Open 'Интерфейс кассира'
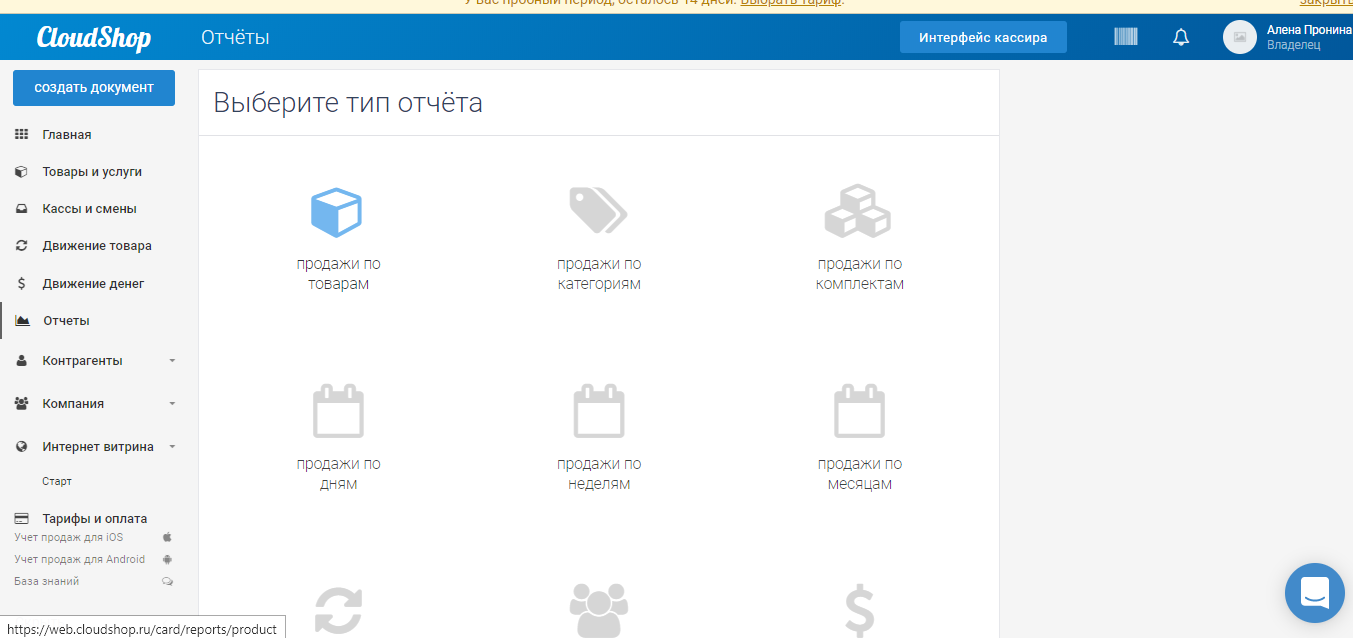This screenshot has width=1353, height=638. [x=983, y=36]
